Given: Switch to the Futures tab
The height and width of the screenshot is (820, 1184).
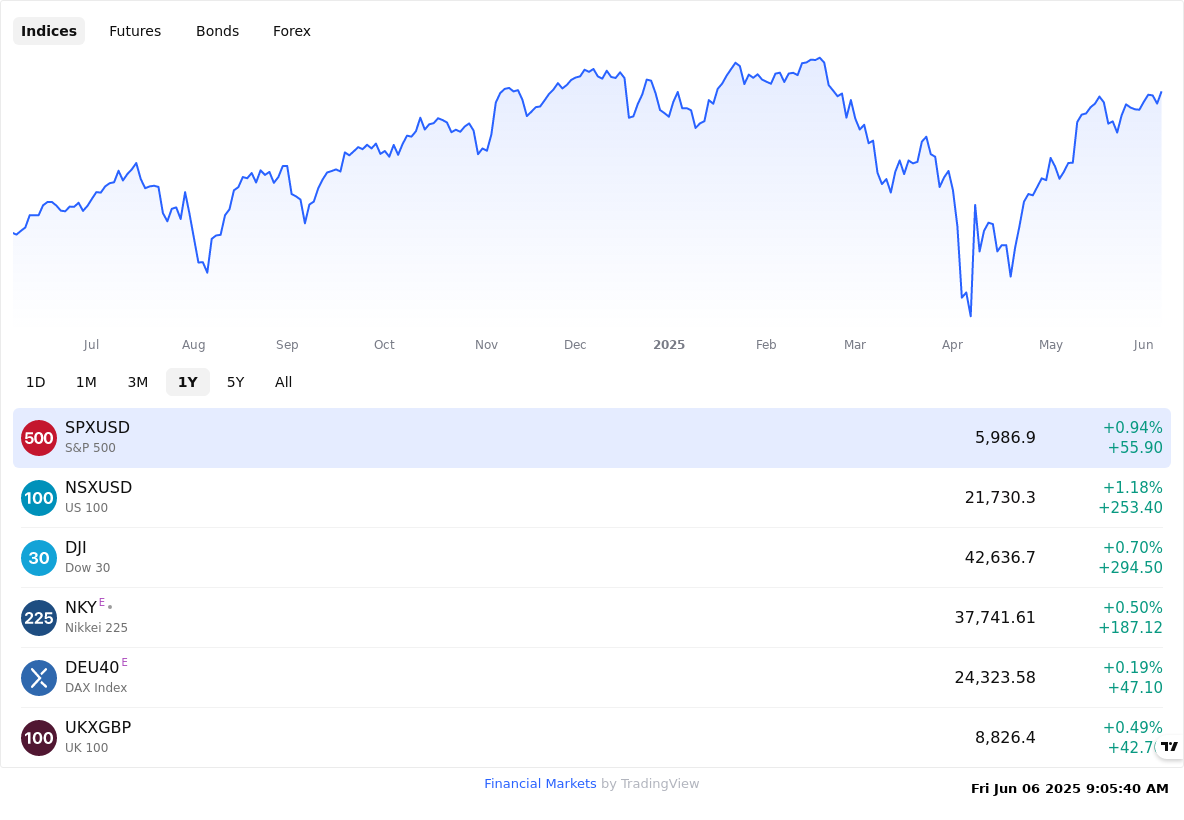Looking at the screenshot, I should tap(135, 31).
